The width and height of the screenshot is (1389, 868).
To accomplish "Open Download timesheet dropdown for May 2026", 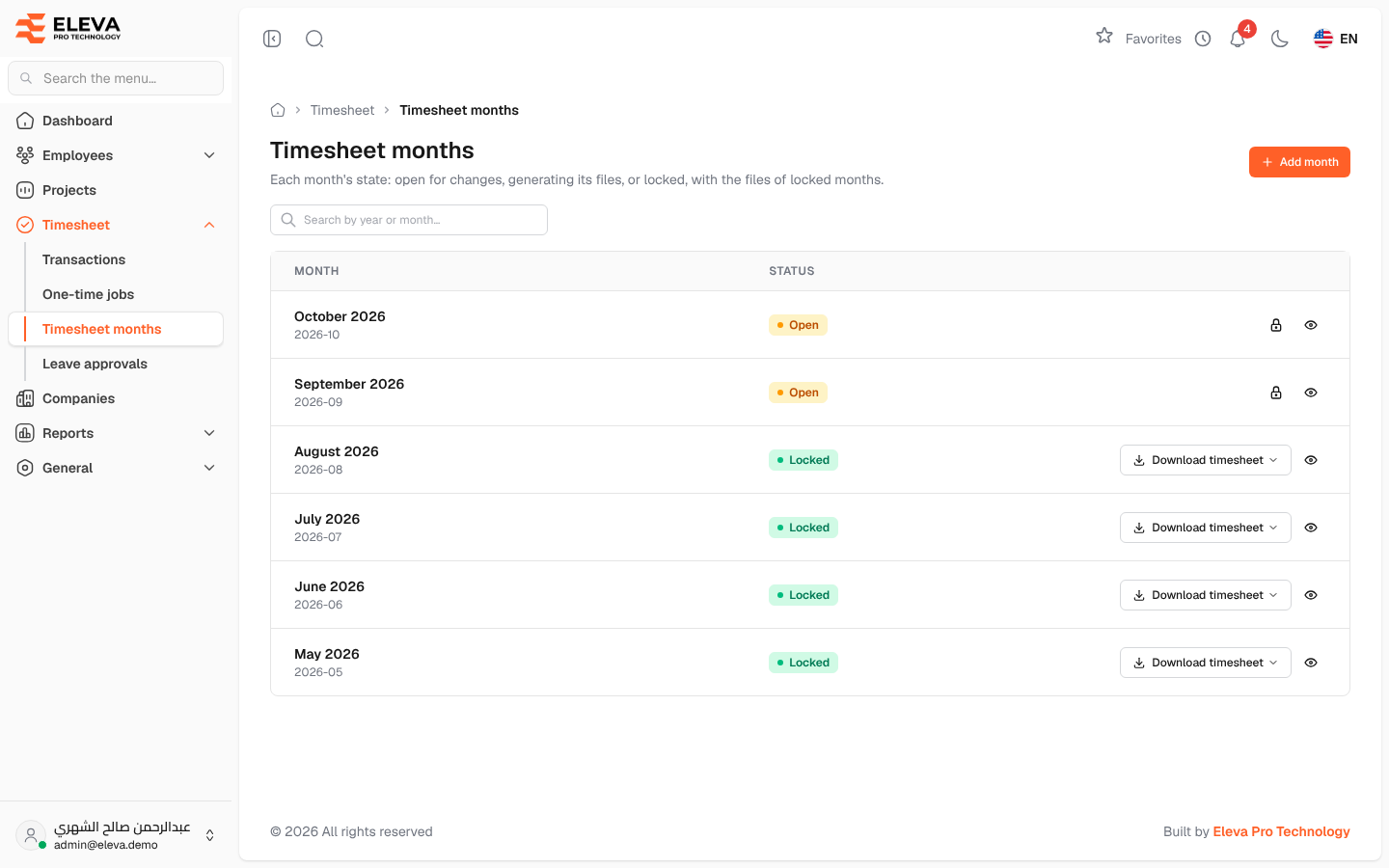I will (x=1206, y=663).
